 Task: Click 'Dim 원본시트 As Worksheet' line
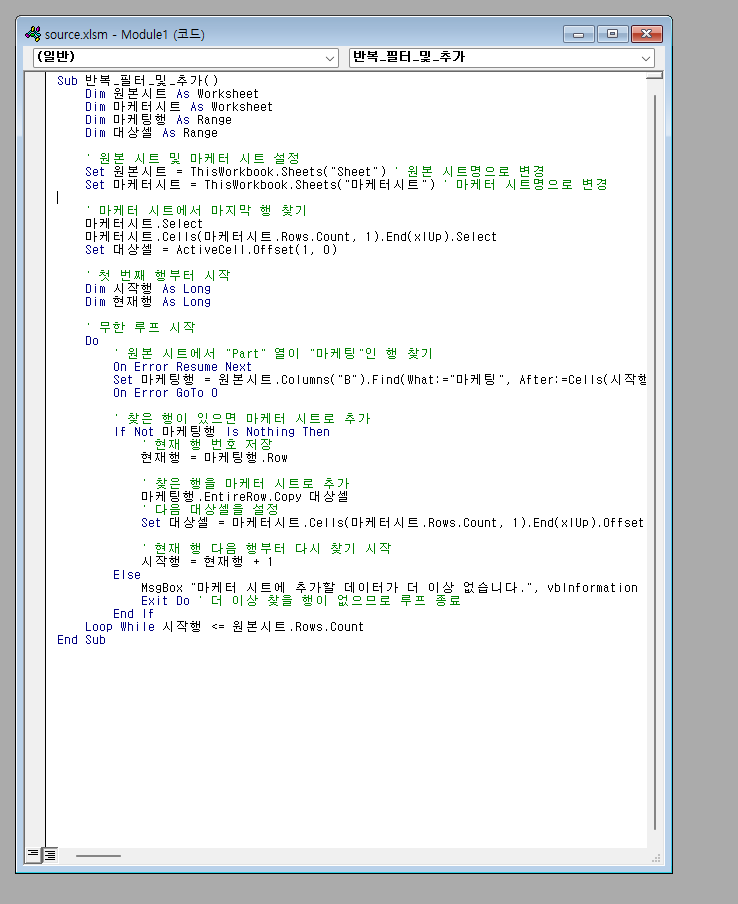tap(172, 93)
